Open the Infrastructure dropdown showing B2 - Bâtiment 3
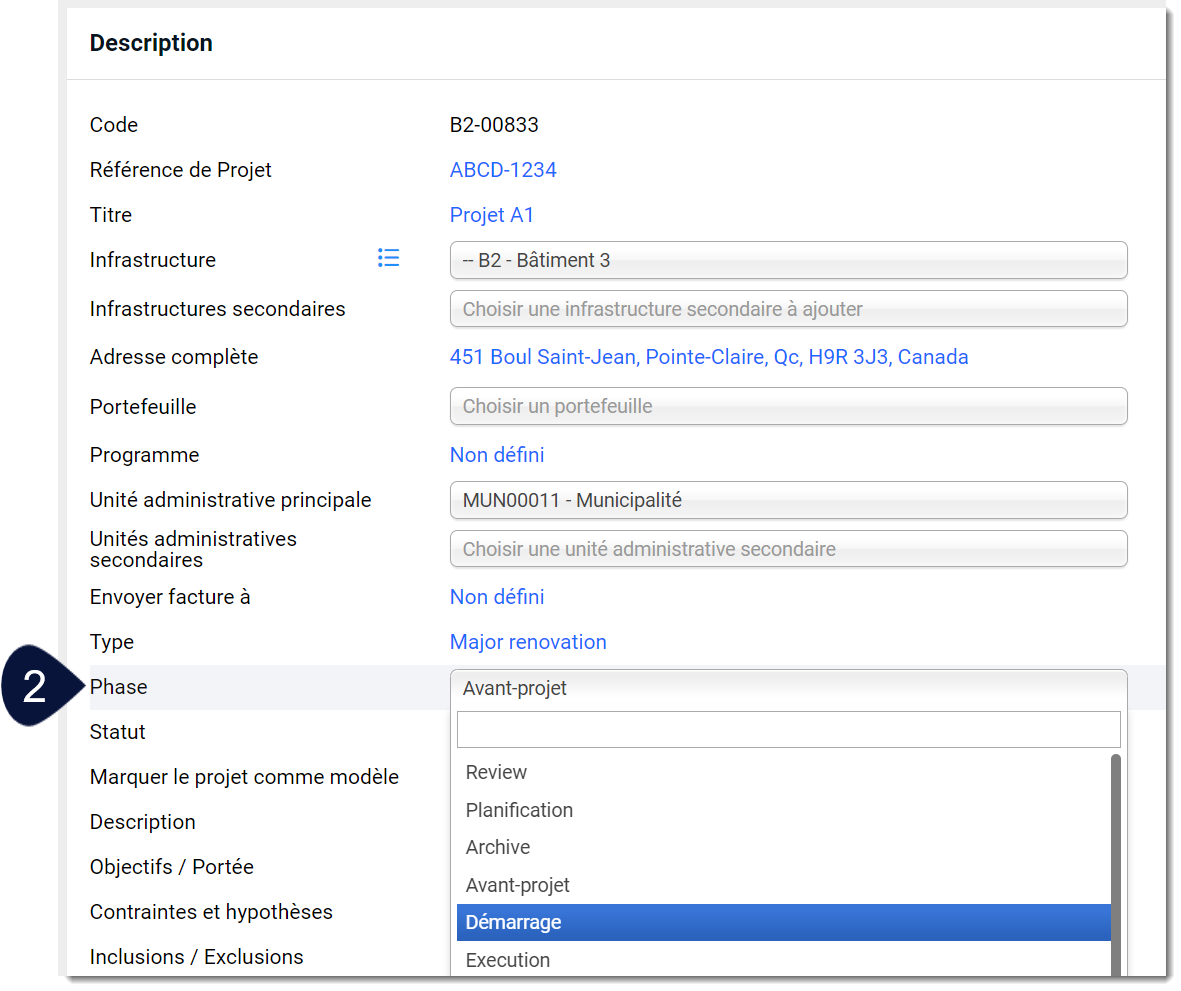 click(788, 260)
